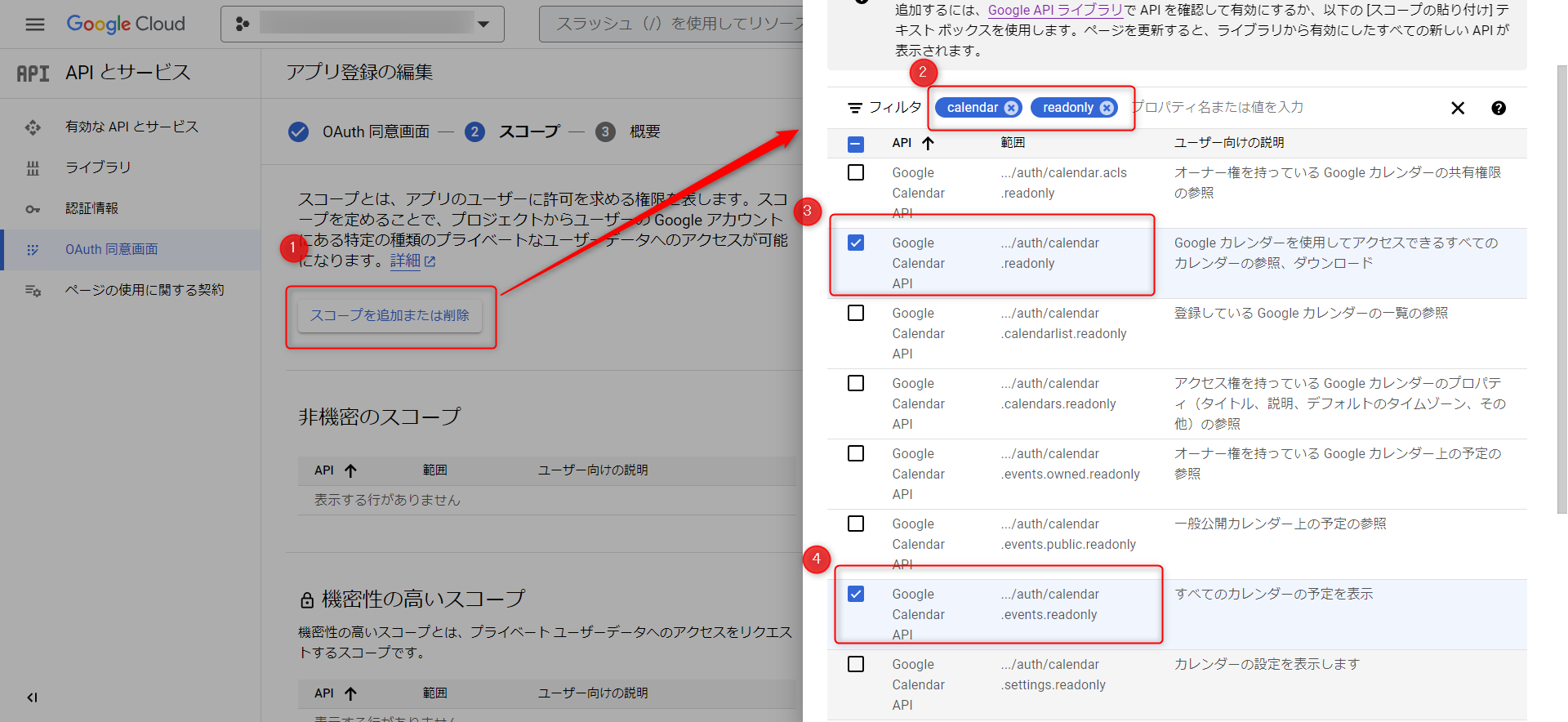Viewport: 1568px width, 722px height.
Task: Open the filter help question icon
Action: pyautogui.click(x=1498, y=108)
